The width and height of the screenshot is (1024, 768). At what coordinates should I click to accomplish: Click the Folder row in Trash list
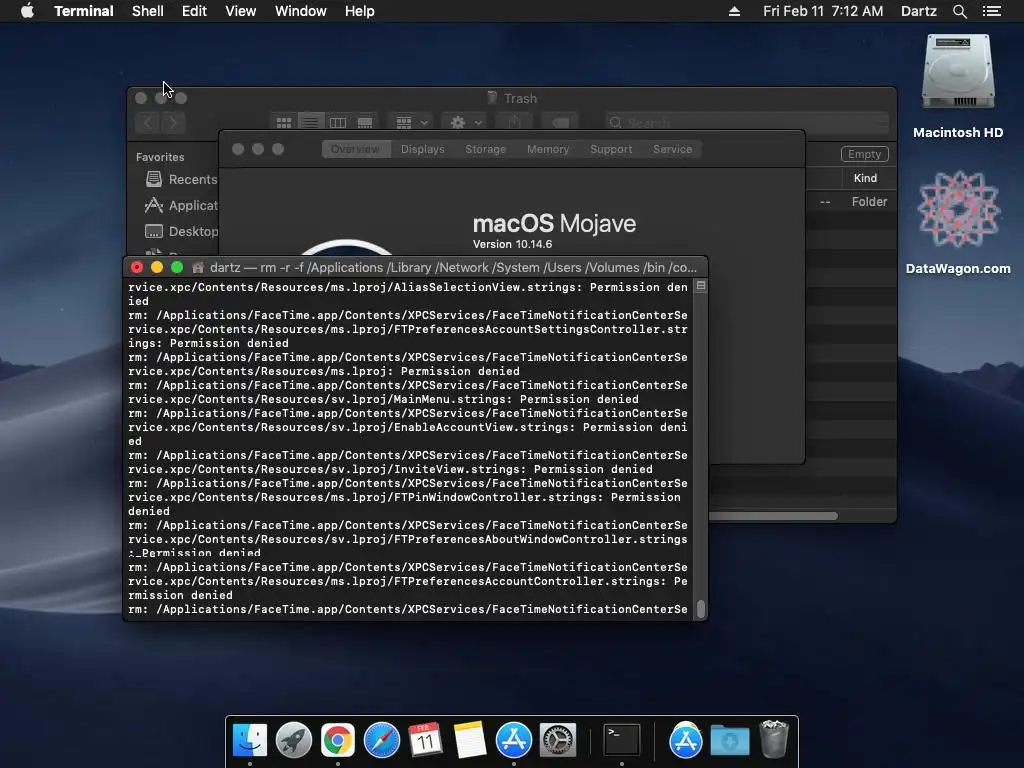(851, 202)
